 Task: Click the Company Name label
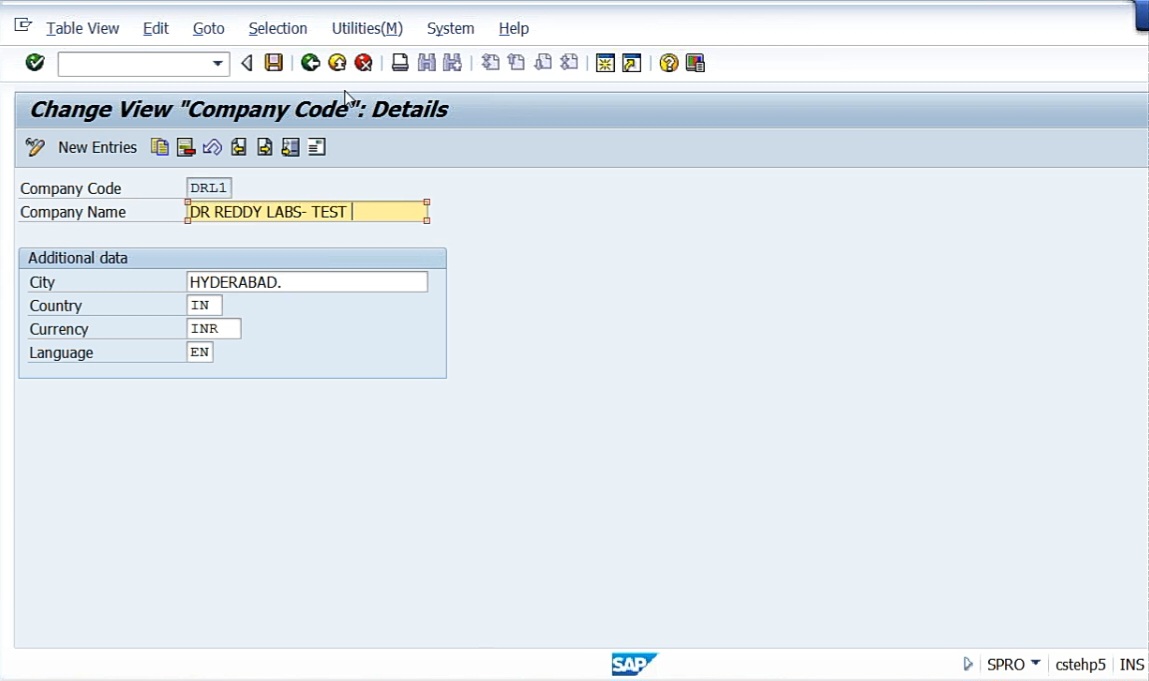[x=73, y=212]
